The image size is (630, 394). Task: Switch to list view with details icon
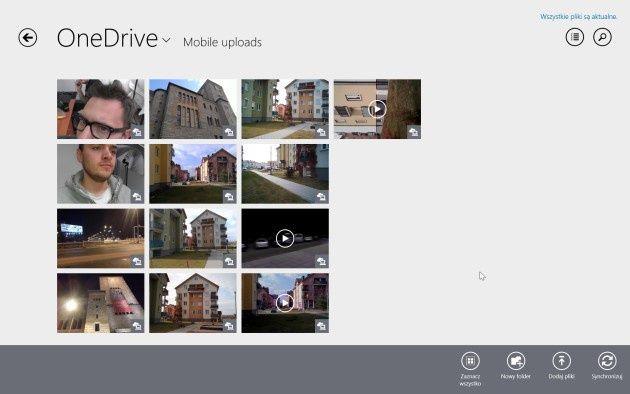pyautogui.click(x=575, y=37)
